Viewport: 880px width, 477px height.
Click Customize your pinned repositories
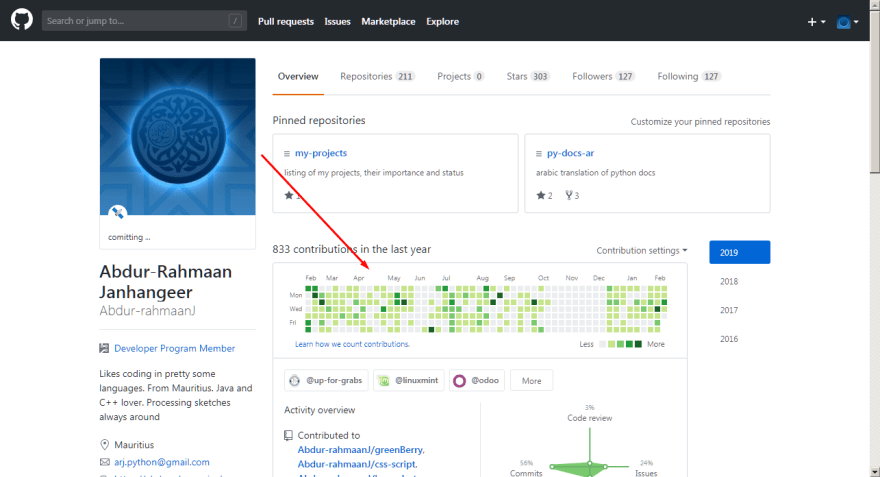(x=700, y=122)
